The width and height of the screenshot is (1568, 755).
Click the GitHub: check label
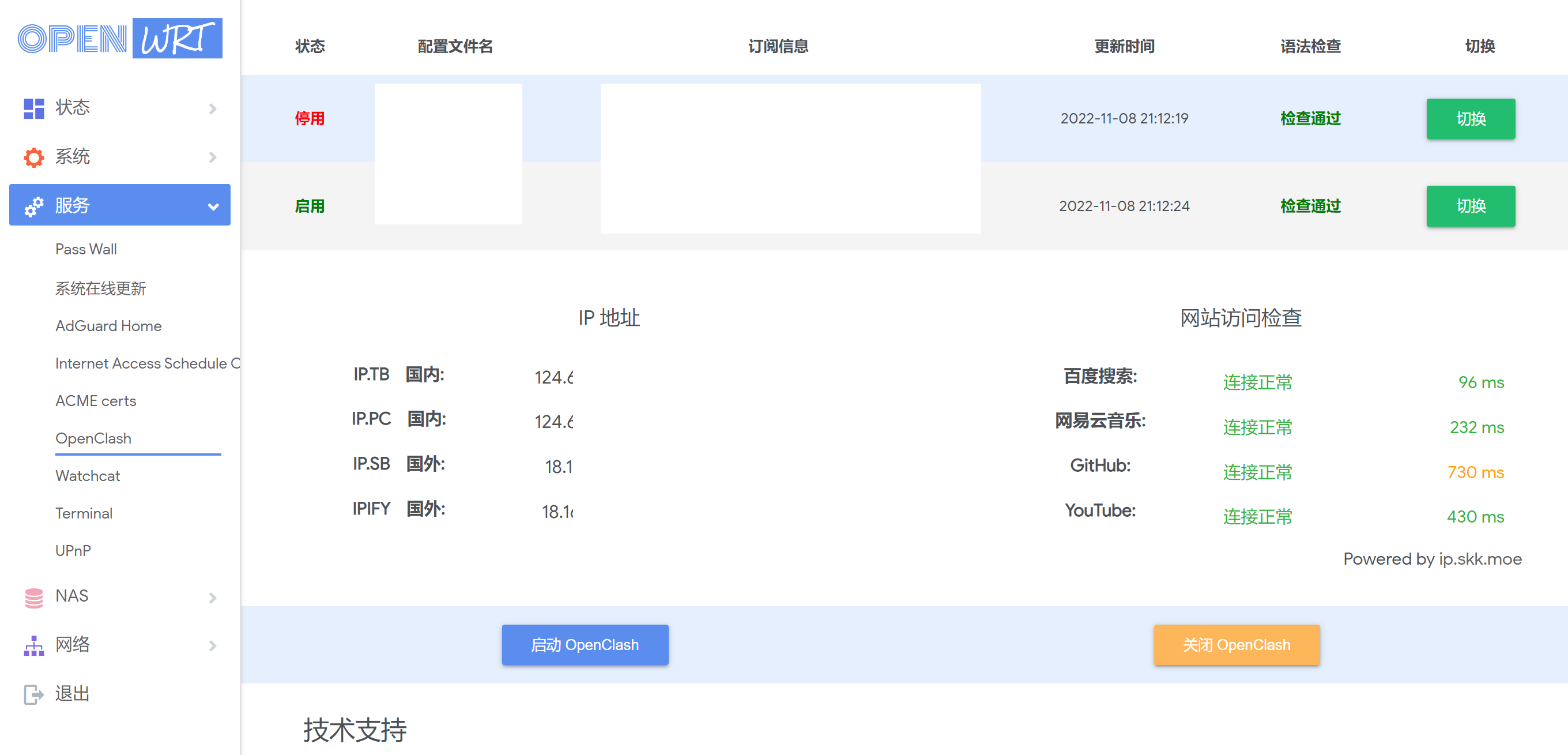coord(1100,466)
